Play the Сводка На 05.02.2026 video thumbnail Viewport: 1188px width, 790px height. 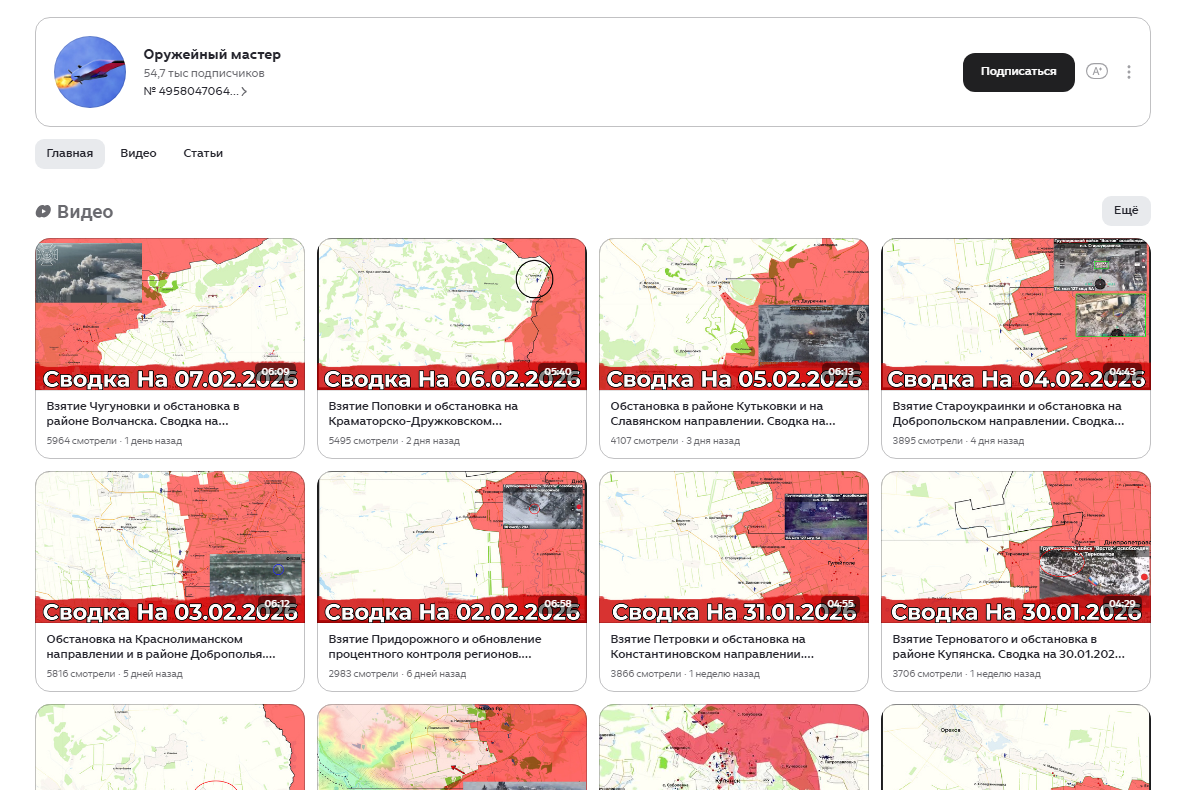734,313
